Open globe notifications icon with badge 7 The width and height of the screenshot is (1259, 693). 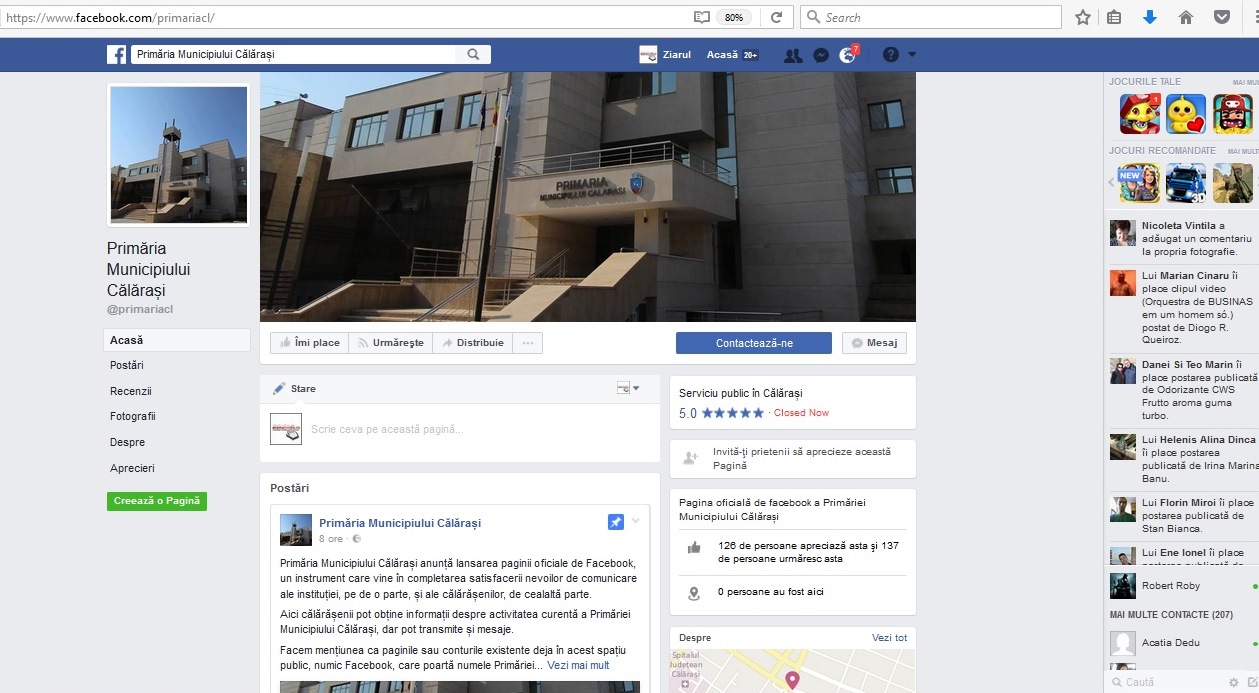[848, 56]
